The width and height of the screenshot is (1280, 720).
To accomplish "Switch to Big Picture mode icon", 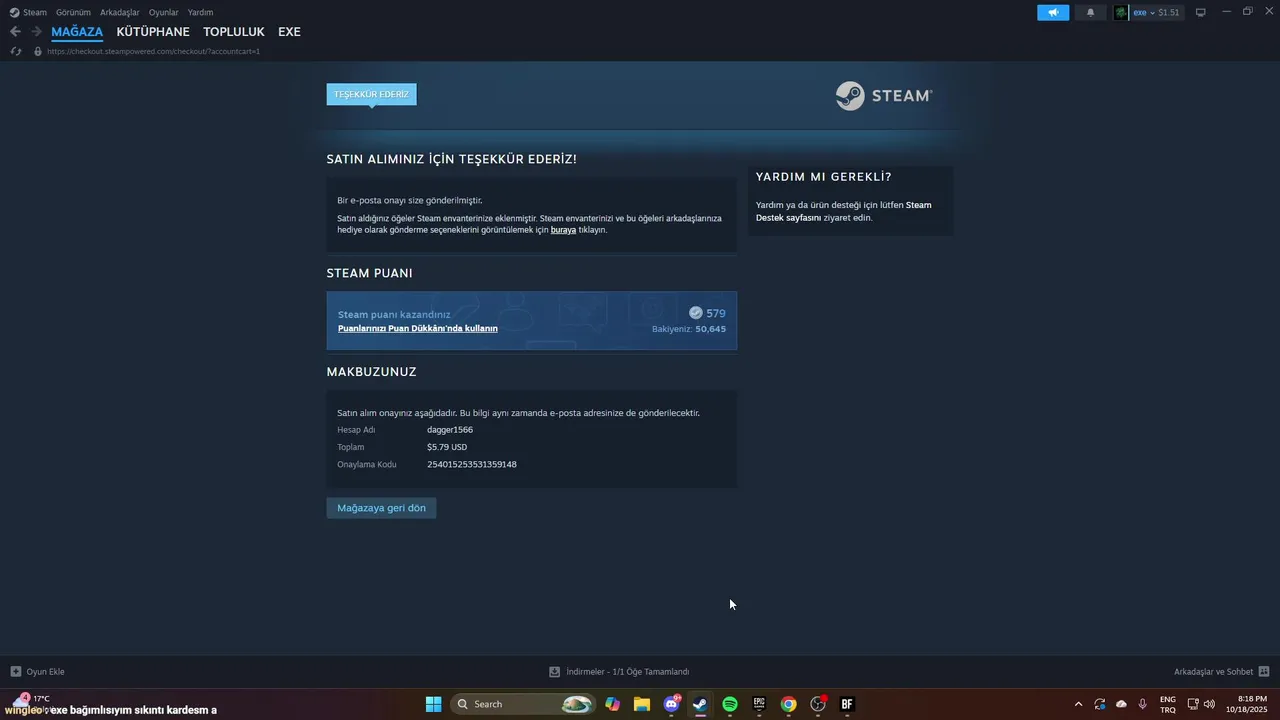I will tap(1201, 12).
